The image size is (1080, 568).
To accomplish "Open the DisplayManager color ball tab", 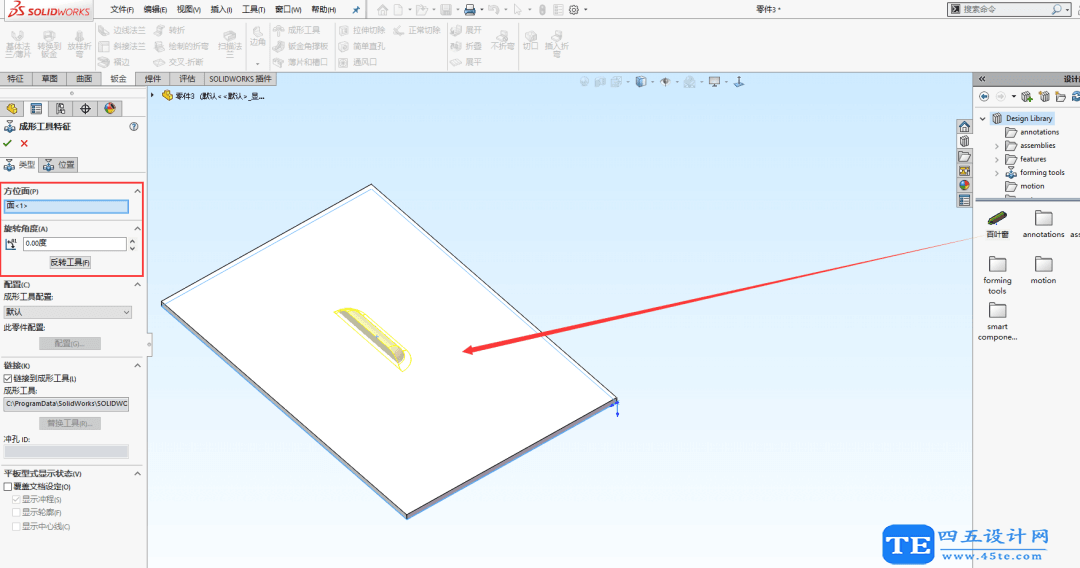I will [110, 109].
